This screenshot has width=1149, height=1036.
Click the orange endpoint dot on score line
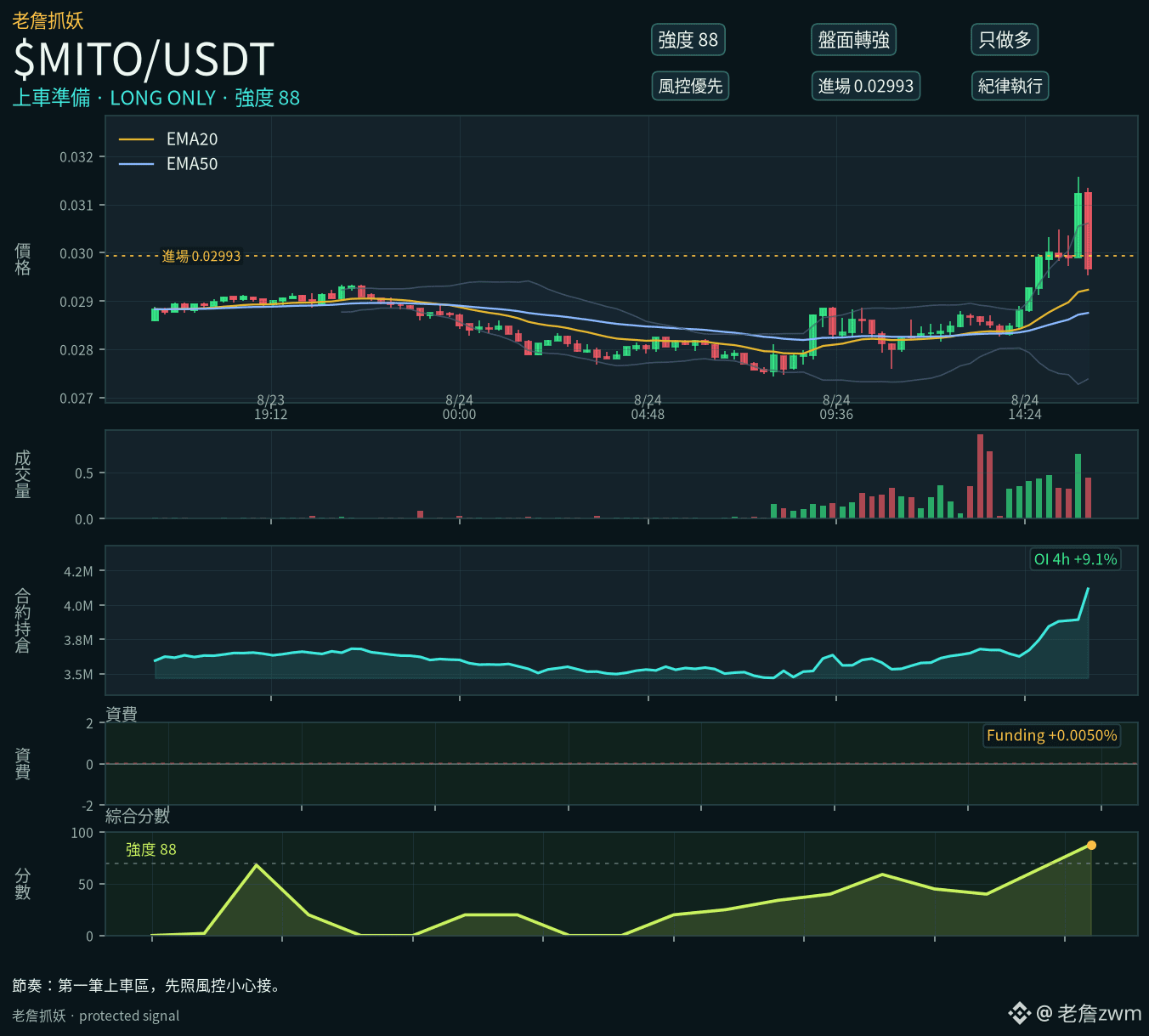[x=1091, y=845]
